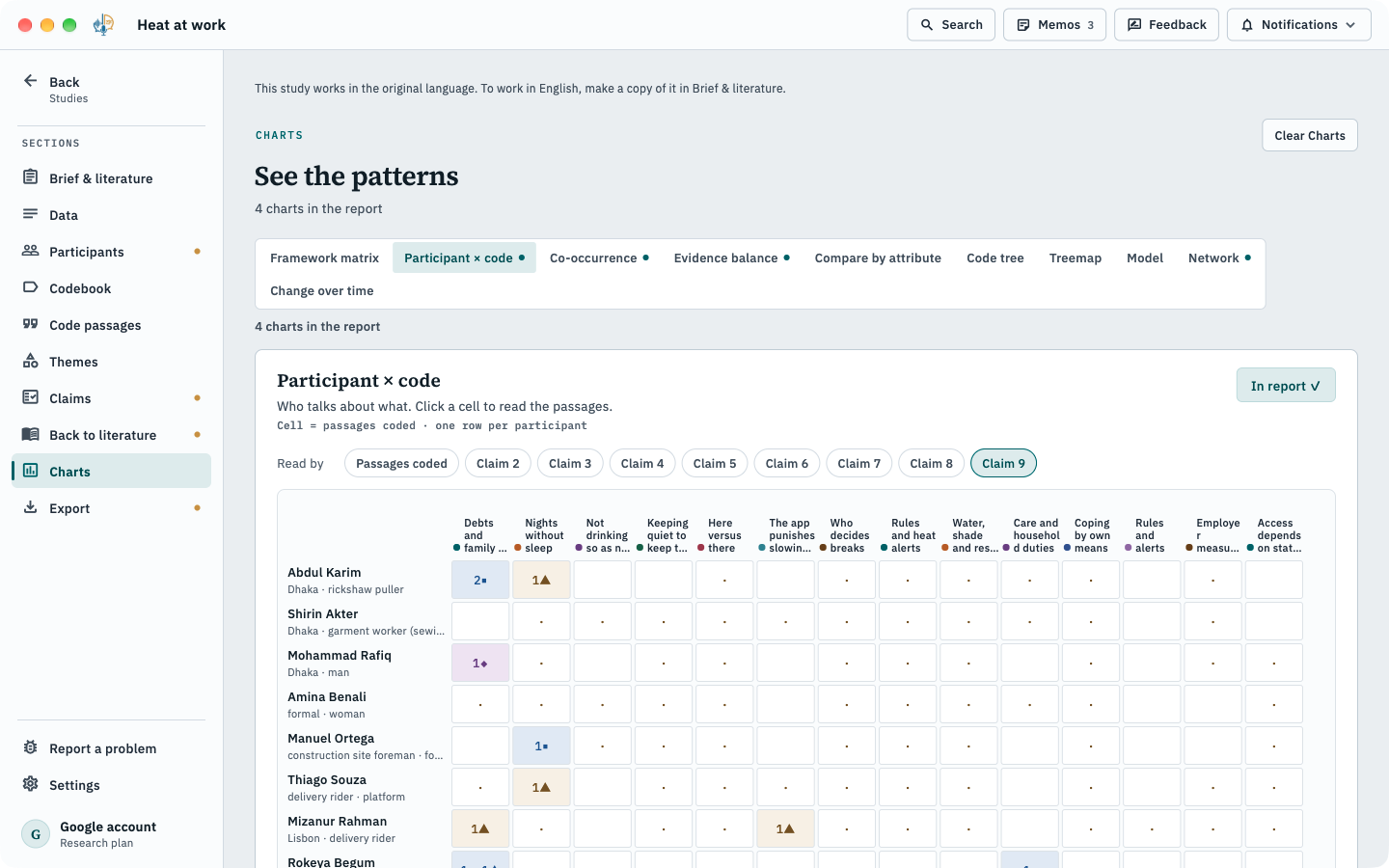Click the Heat at work app logo
This screenshot has width=1389, height=868.
click(104, 25)
